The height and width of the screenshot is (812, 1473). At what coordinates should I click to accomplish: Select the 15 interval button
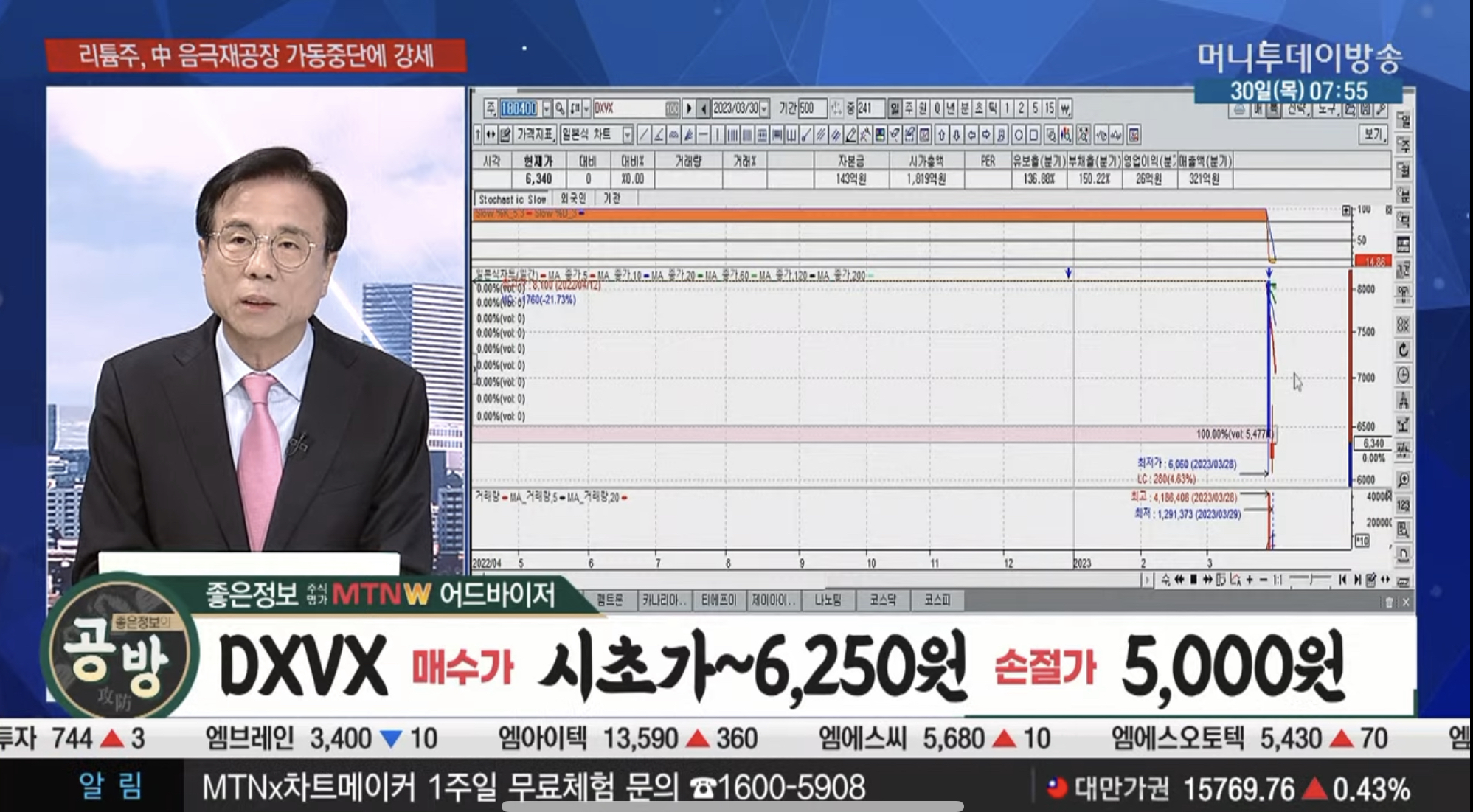pyautogui.click(x=1050, y=108)
